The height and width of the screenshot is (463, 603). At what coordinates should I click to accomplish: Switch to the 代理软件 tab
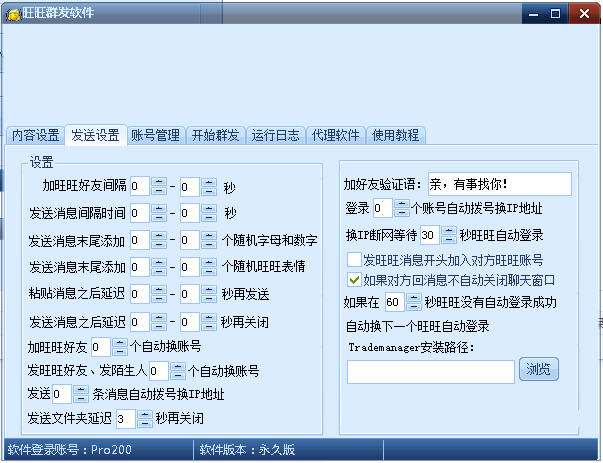click(335, 135)
